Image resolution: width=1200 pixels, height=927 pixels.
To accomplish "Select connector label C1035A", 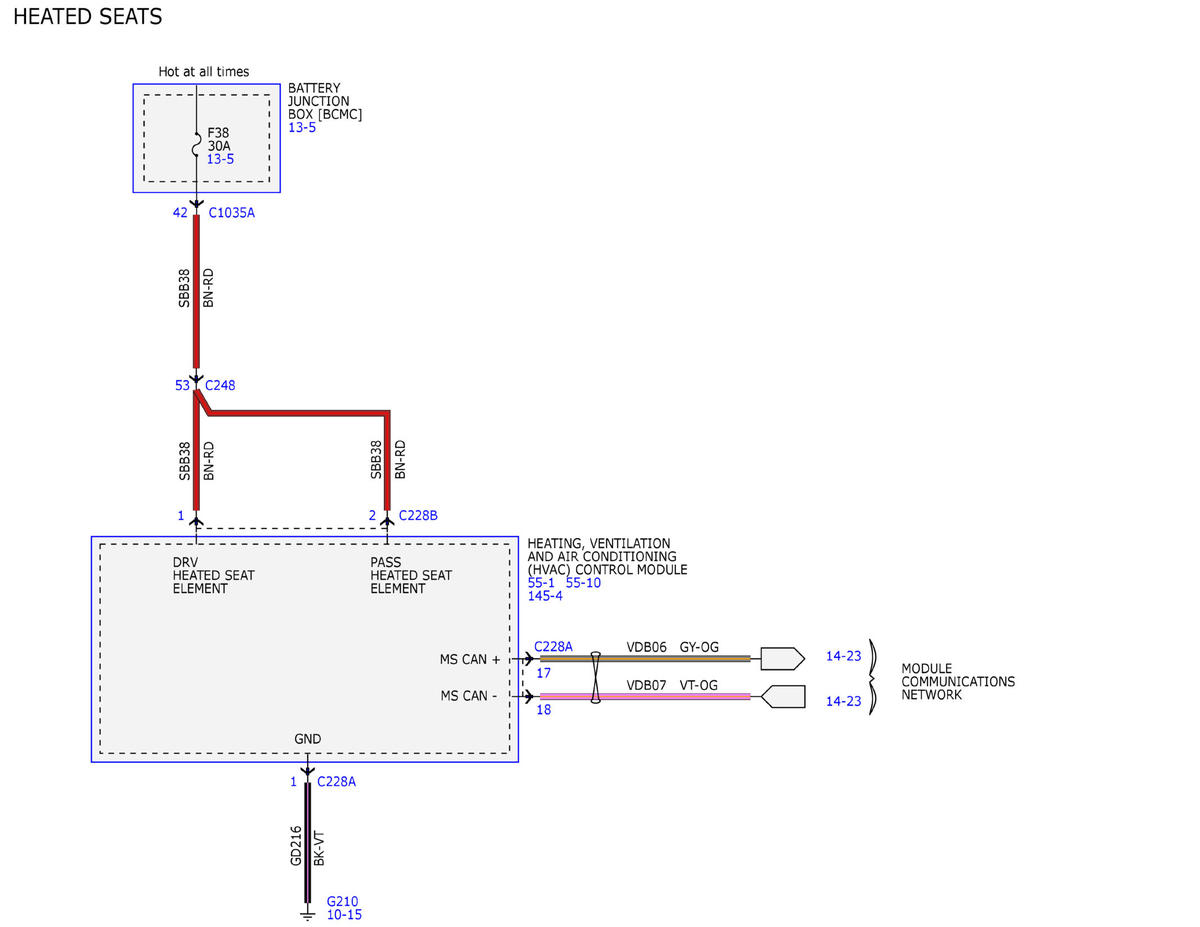I will (x=231, y=213).
